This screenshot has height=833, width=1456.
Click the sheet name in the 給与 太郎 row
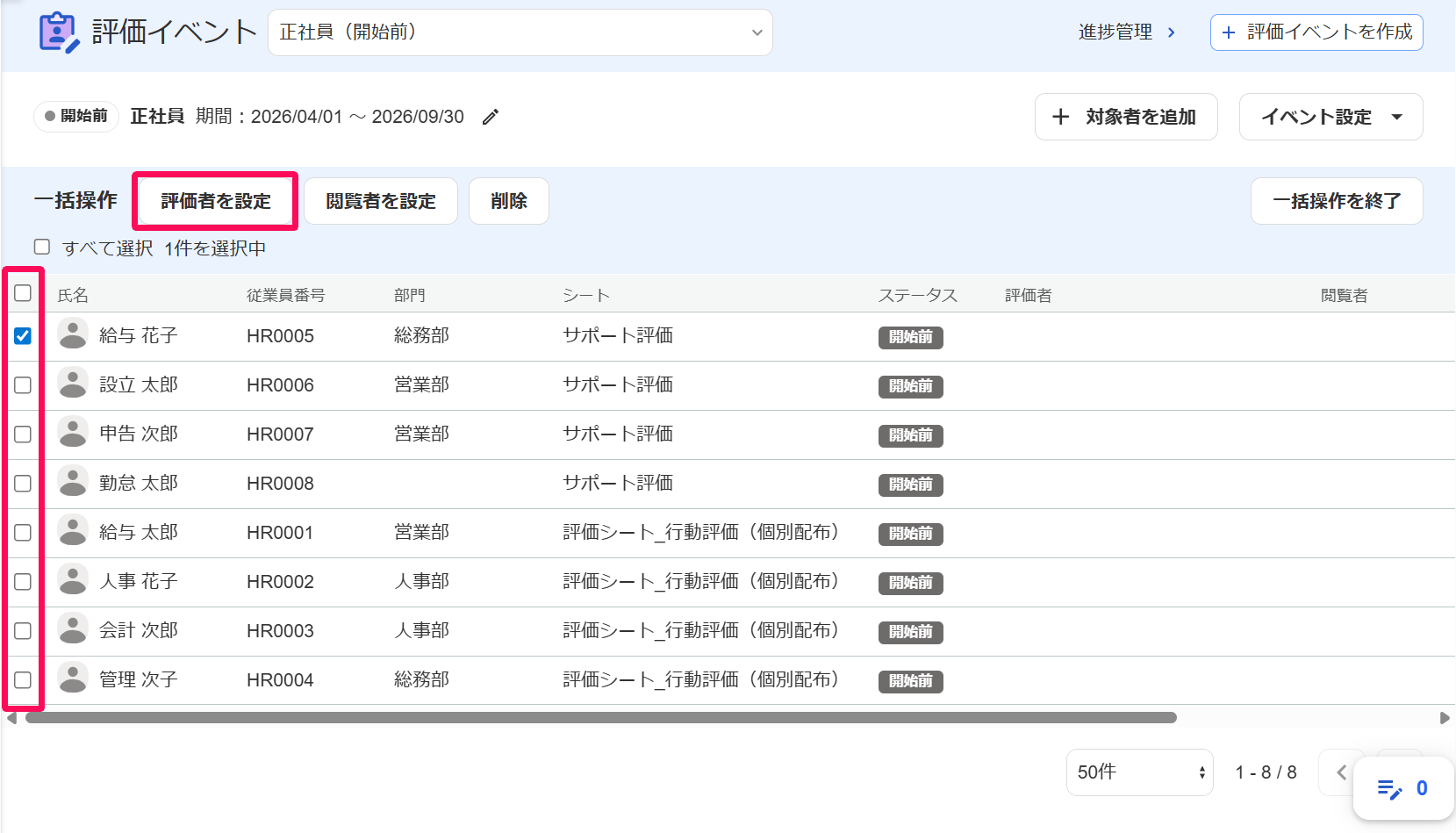coord(700,532)
